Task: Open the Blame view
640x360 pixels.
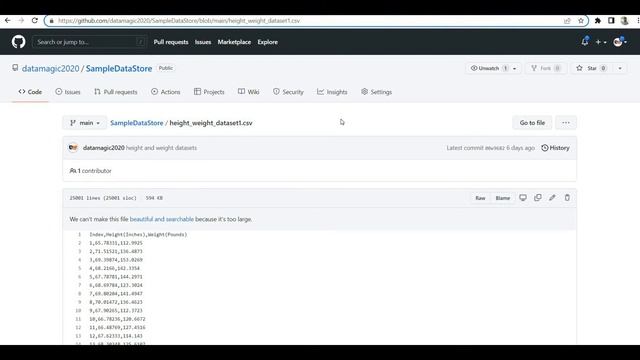Action: (x=503, y=198)
